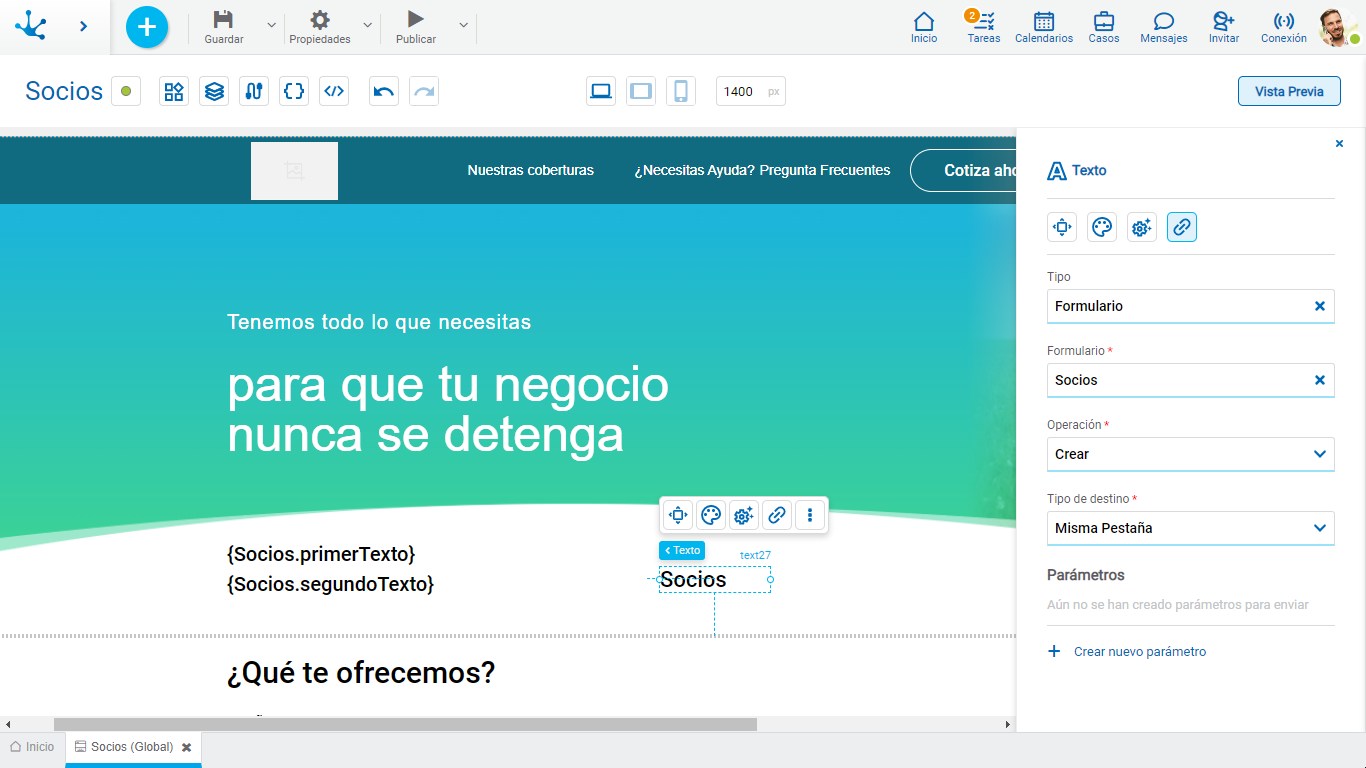The width and height of the screenshot is (1366, 768).
Task: Undo the last change
Action: tap(384, 91)
